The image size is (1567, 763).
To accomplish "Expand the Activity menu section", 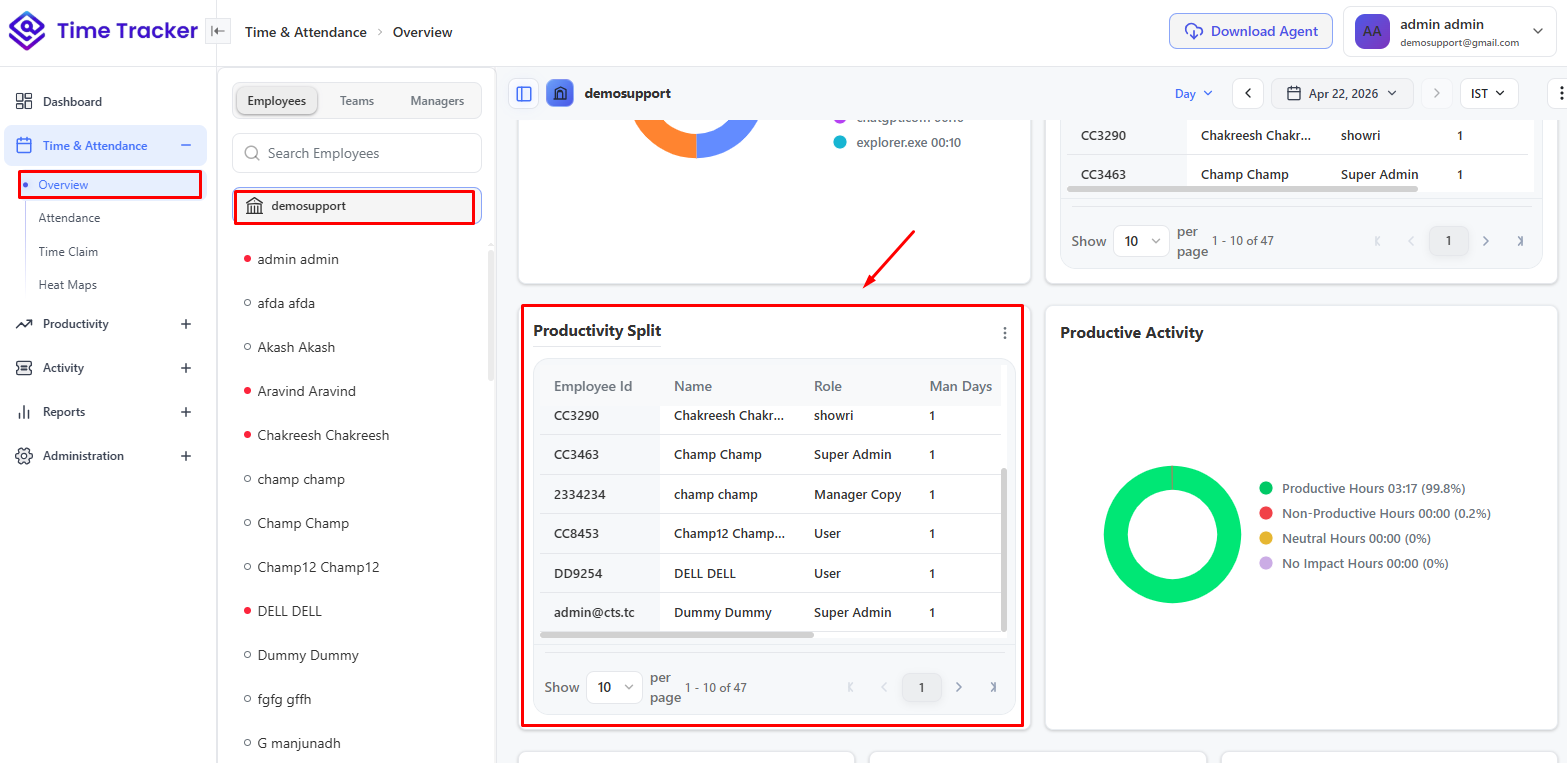I will [185, 368].
